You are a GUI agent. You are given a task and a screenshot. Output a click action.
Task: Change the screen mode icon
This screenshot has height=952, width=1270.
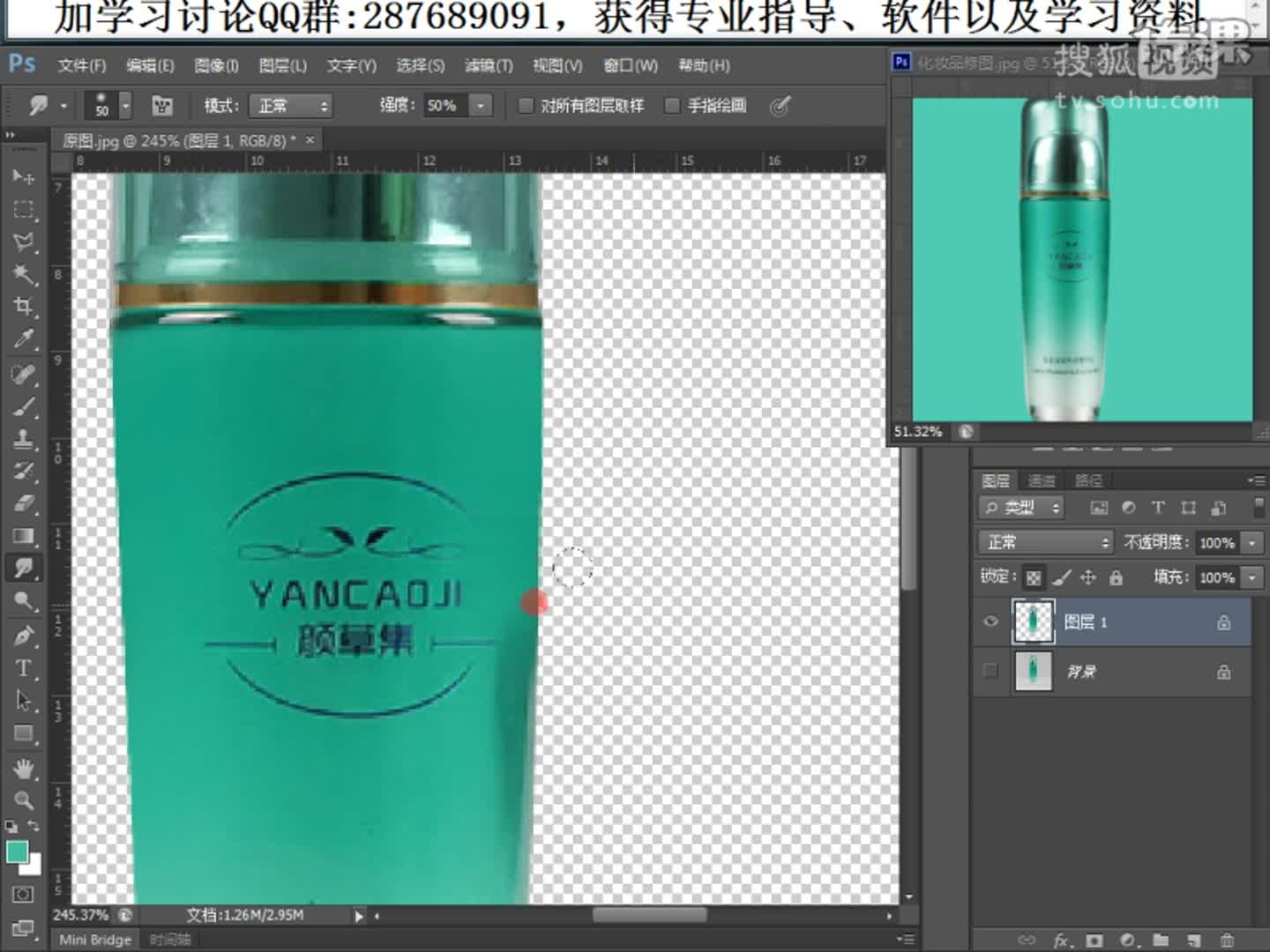(x=23, y=927)
